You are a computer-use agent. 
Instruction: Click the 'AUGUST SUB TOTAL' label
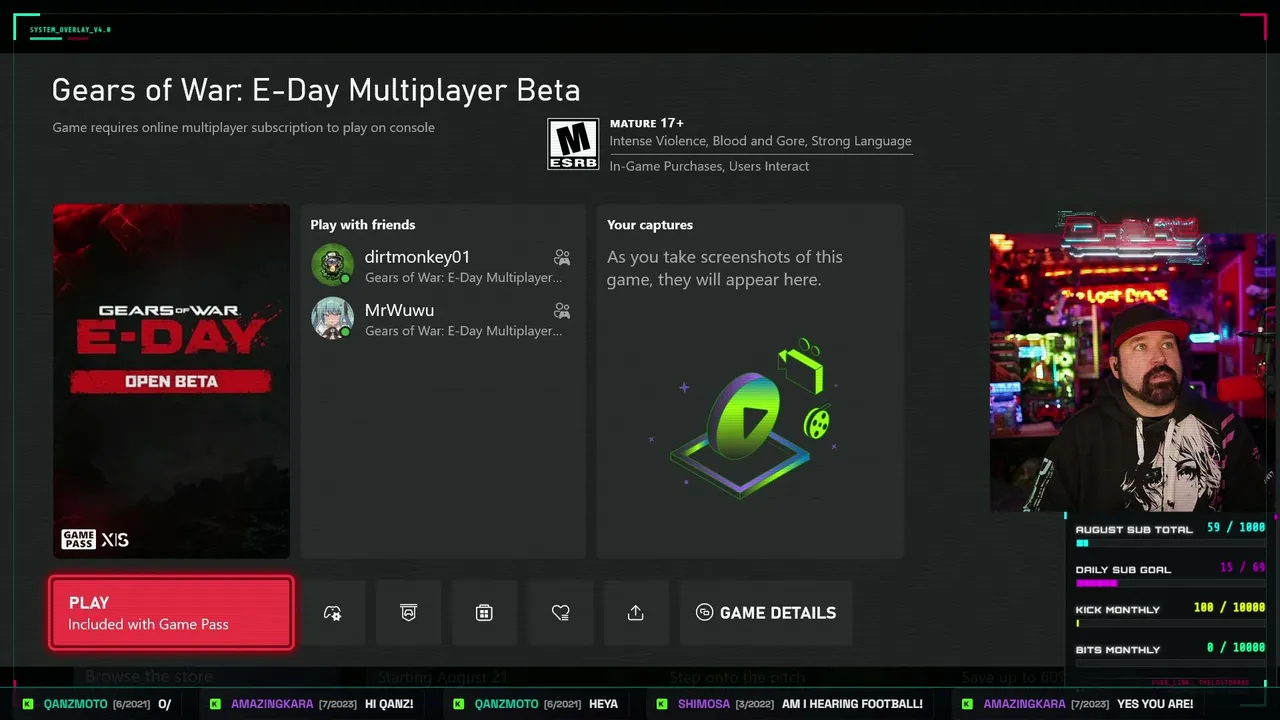(x=1134, y=530)
